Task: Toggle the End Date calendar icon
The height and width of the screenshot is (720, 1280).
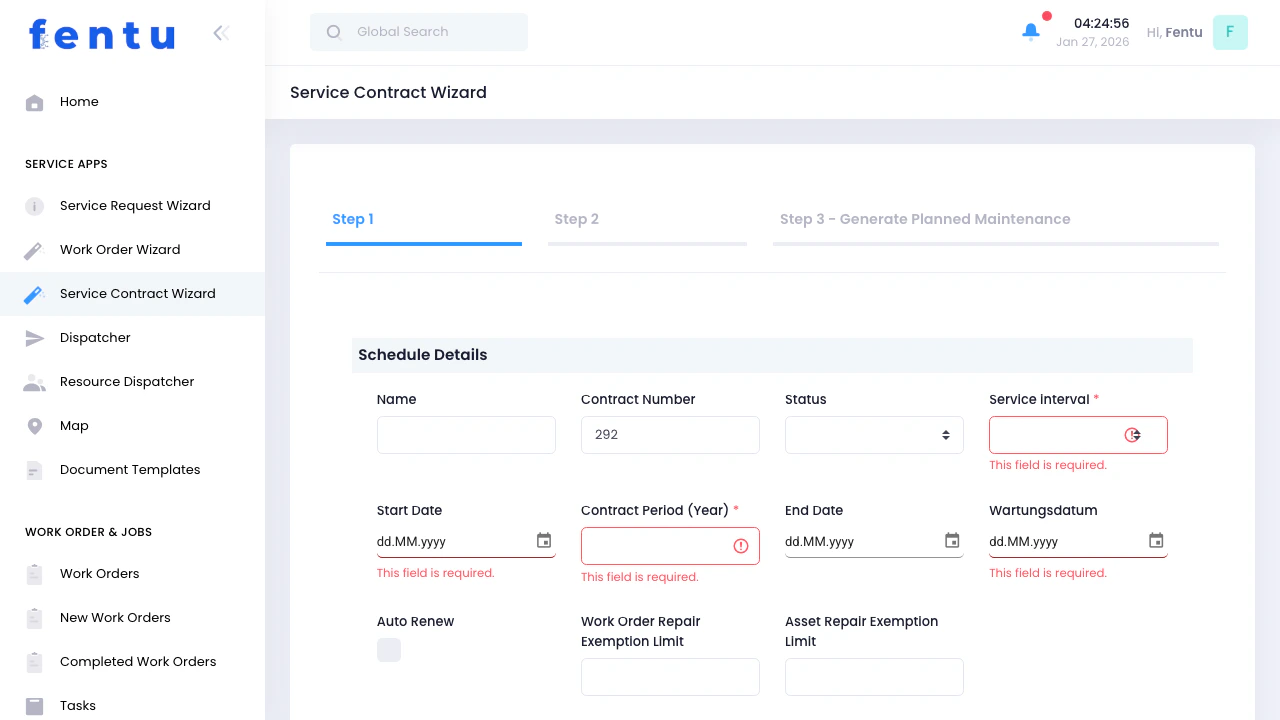Action: click(x=951, y=540)
